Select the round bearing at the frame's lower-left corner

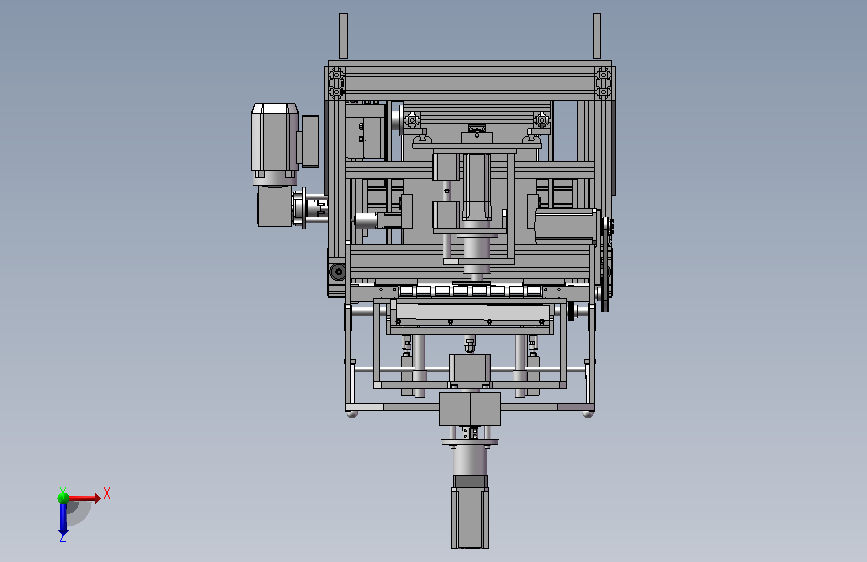tap(337, 272)
